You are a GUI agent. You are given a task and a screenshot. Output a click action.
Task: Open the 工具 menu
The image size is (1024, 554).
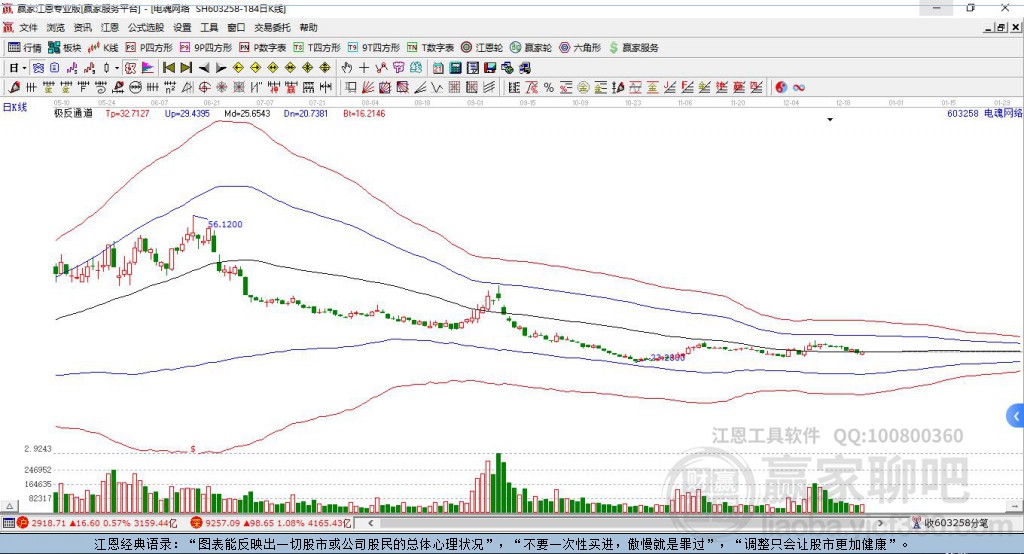click(x=209, y=27)
